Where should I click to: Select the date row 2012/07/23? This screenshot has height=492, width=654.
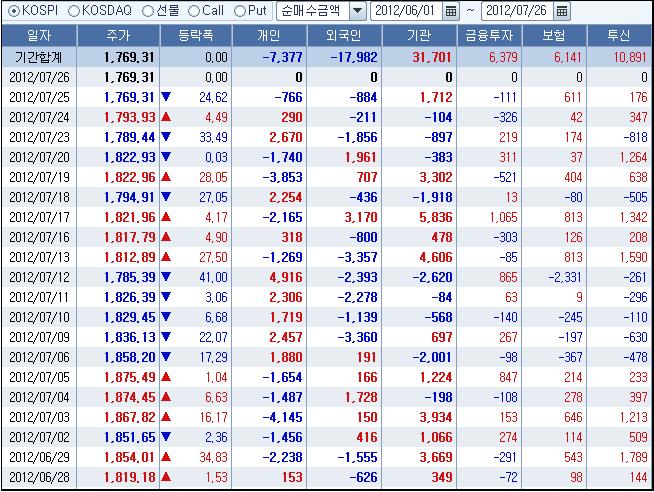click(39, 137)
